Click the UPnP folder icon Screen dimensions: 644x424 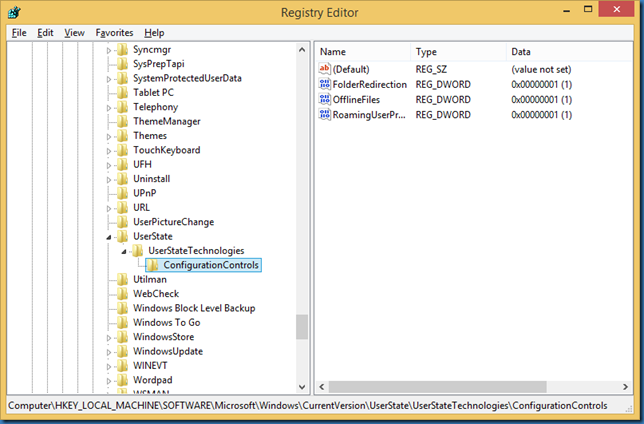[122, 194]
